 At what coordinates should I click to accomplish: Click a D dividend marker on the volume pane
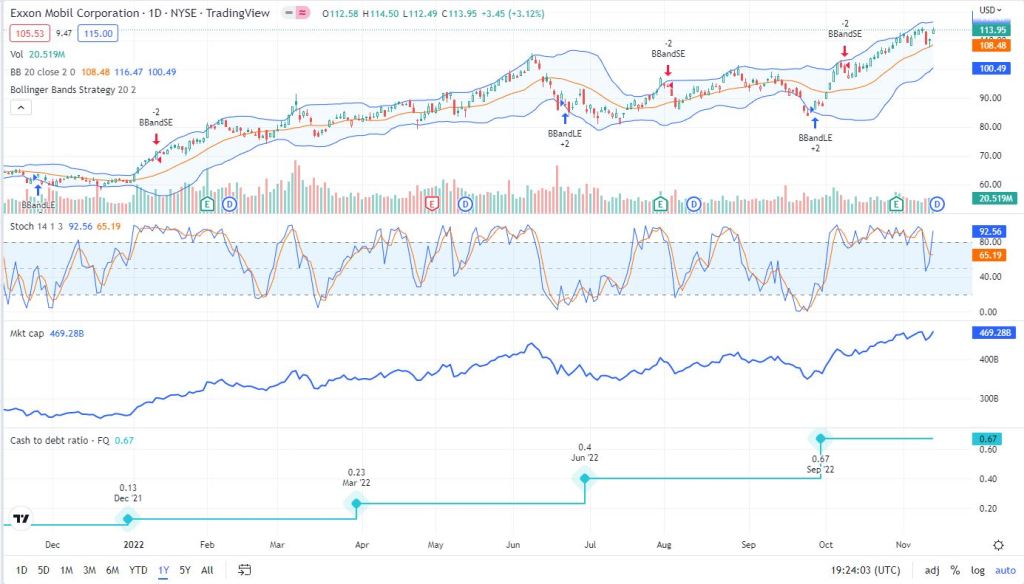tap(228, 203)
